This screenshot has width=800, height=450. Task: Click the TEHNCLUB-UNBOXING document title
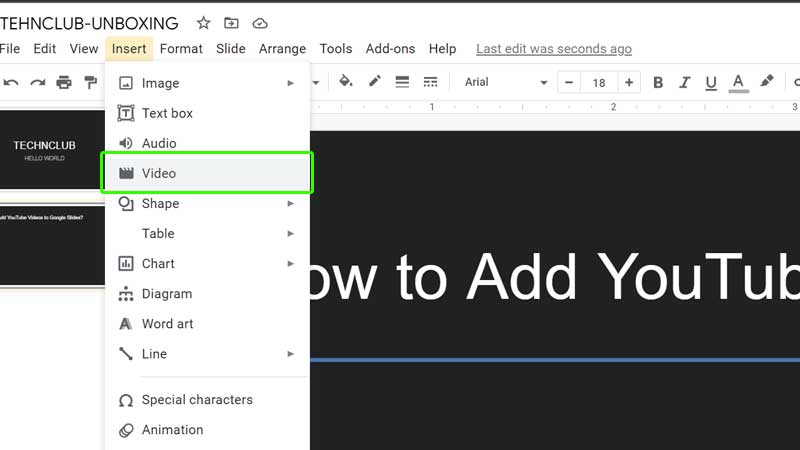pyautogui.click(x=89, y=23)
